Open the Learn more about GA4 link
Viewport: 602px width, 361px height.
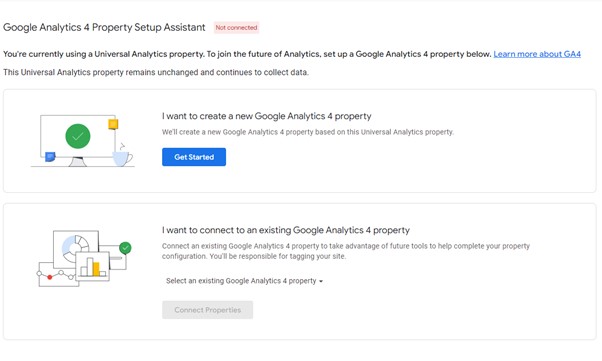pyautogui.click(x=537, y=54)
